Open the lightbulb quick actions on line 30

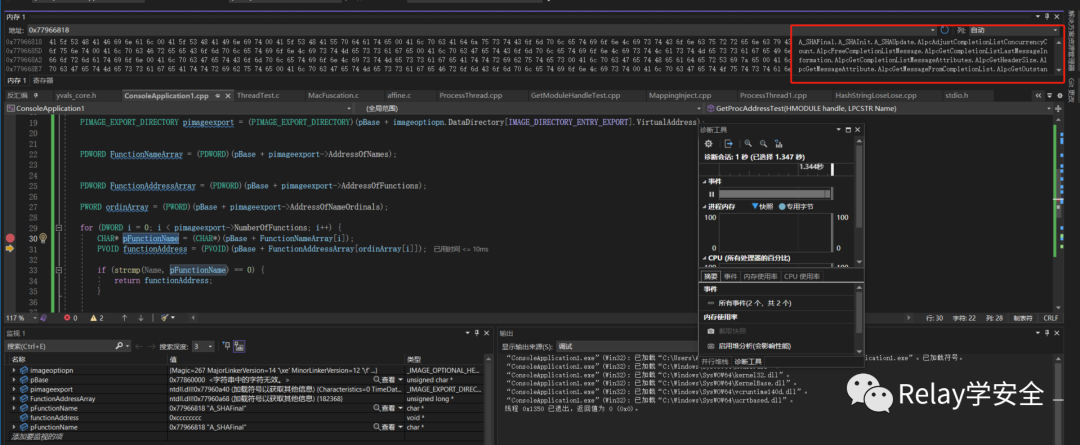coord(42,238)
